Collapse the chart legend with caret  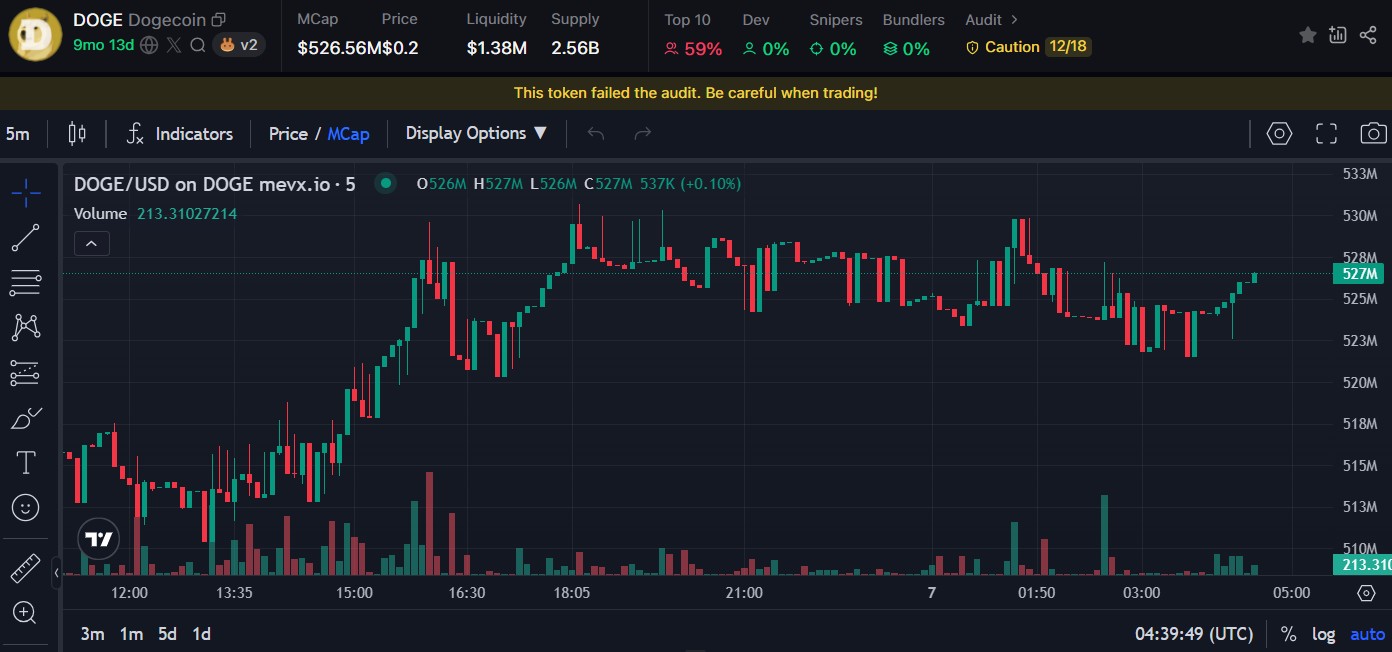tap(91, 243)
